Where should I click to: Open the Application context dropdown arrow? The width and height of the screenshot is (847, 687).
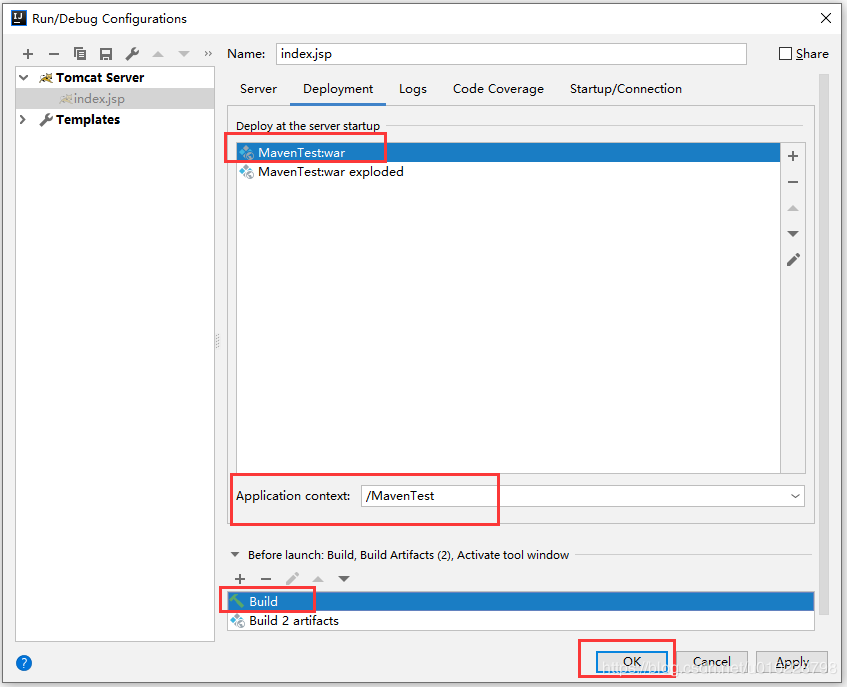pos(795,496)
